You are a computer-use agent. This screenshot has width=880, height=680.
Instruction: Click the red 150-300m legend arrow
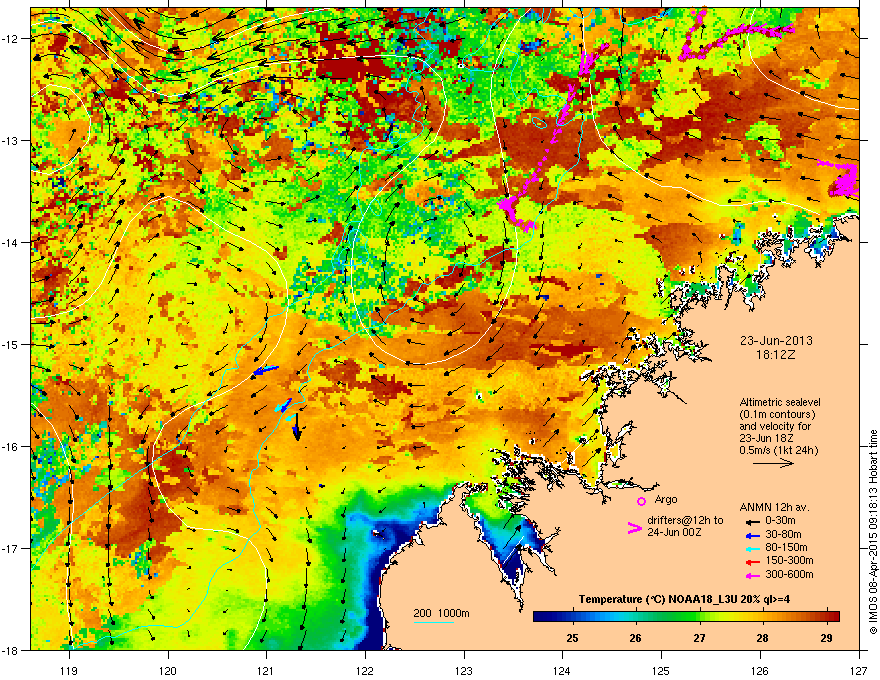click(x=752, y=561)
